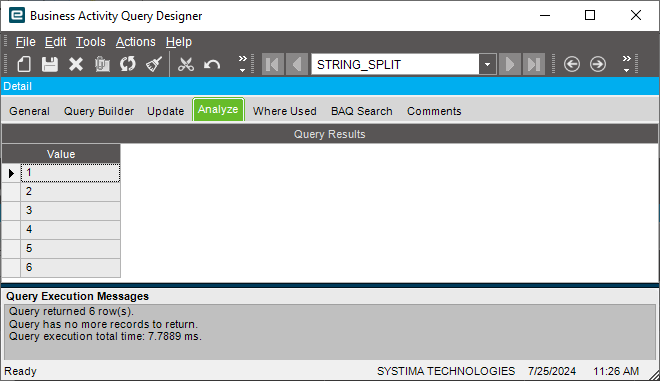This screenshot has width=660, height=381.
Task: Click "Query returned 6 row(s)." message
Action: tap(71, 312)
